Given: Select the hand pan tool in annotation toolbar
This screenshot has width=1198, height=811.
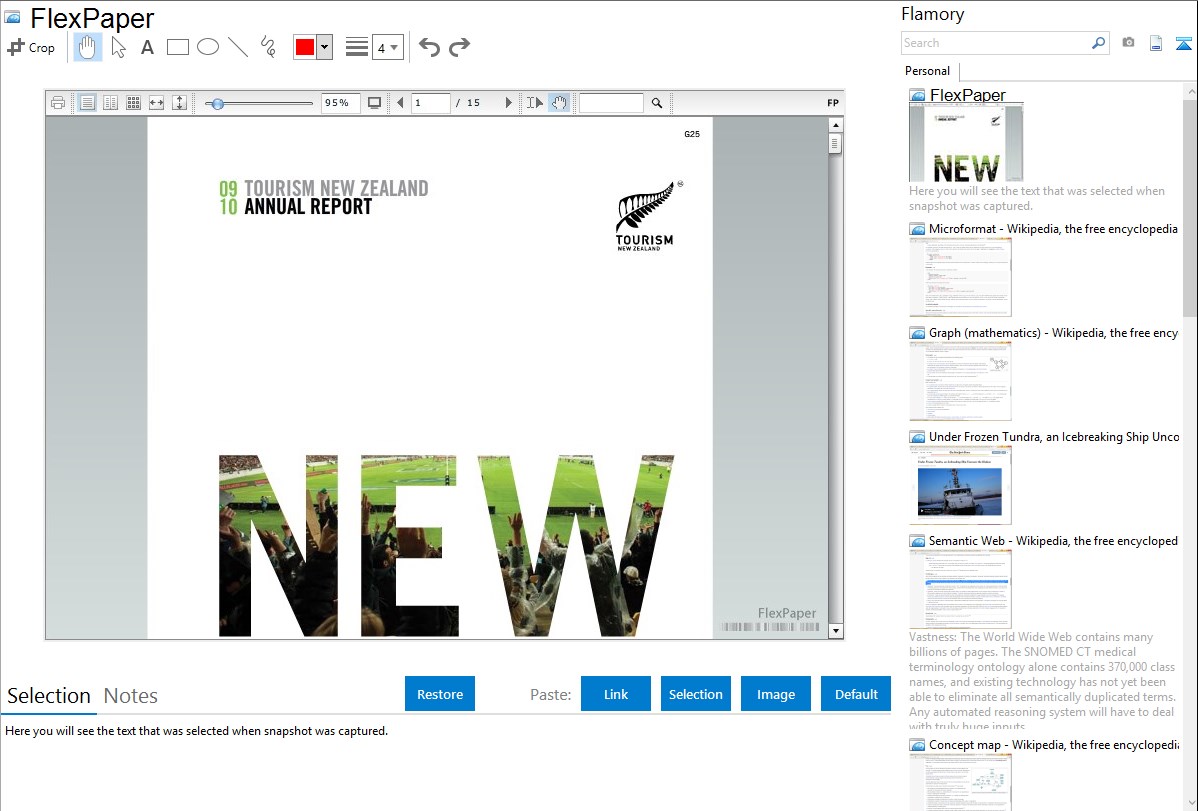Looking at the screenshot, I should click(x=87, y=47).
